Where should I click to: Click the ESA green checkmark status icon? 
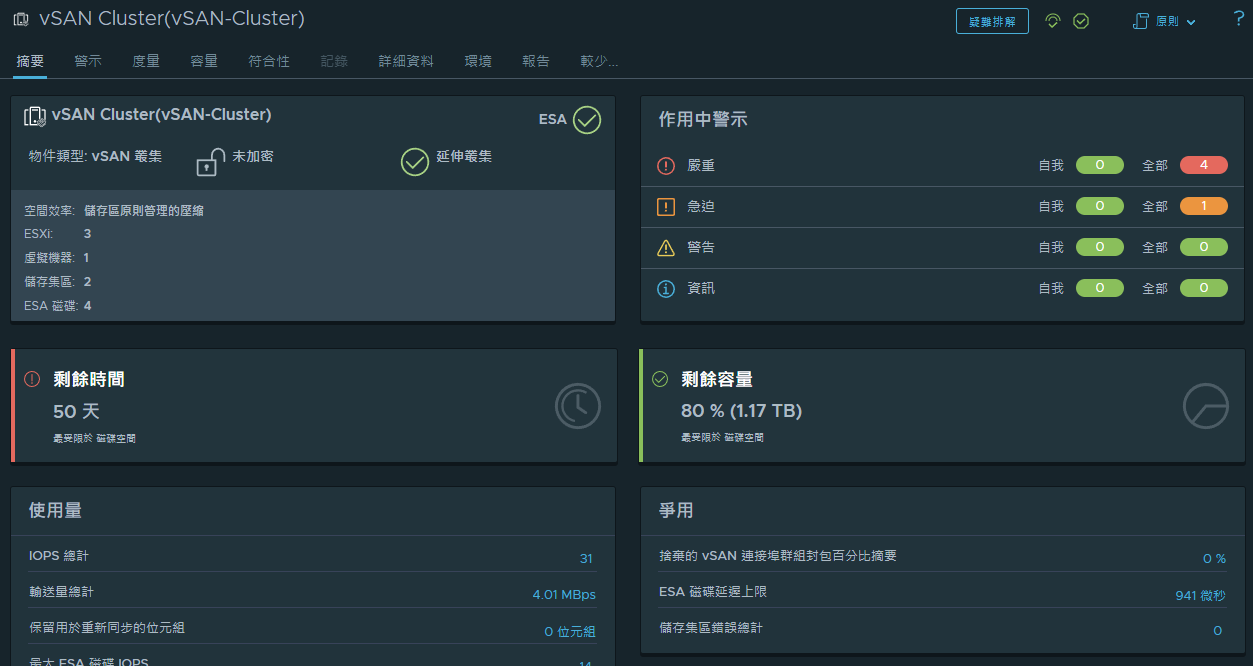coord(587,120)
